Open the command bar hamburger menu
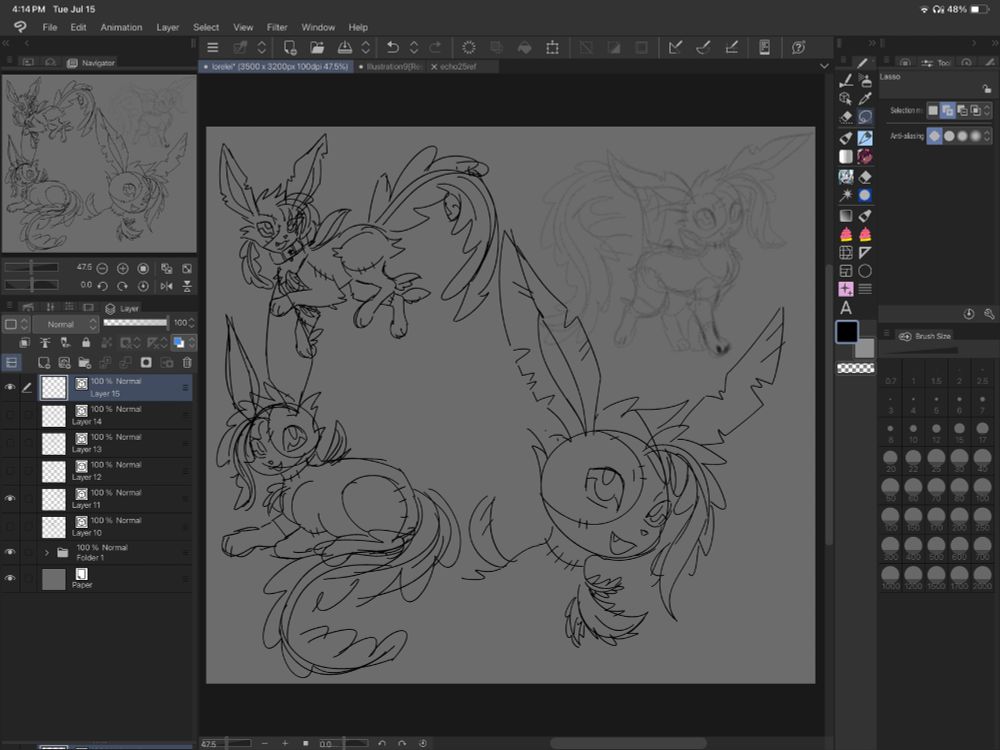Screen dimensions: 1000x750 (x=212, y=48)
